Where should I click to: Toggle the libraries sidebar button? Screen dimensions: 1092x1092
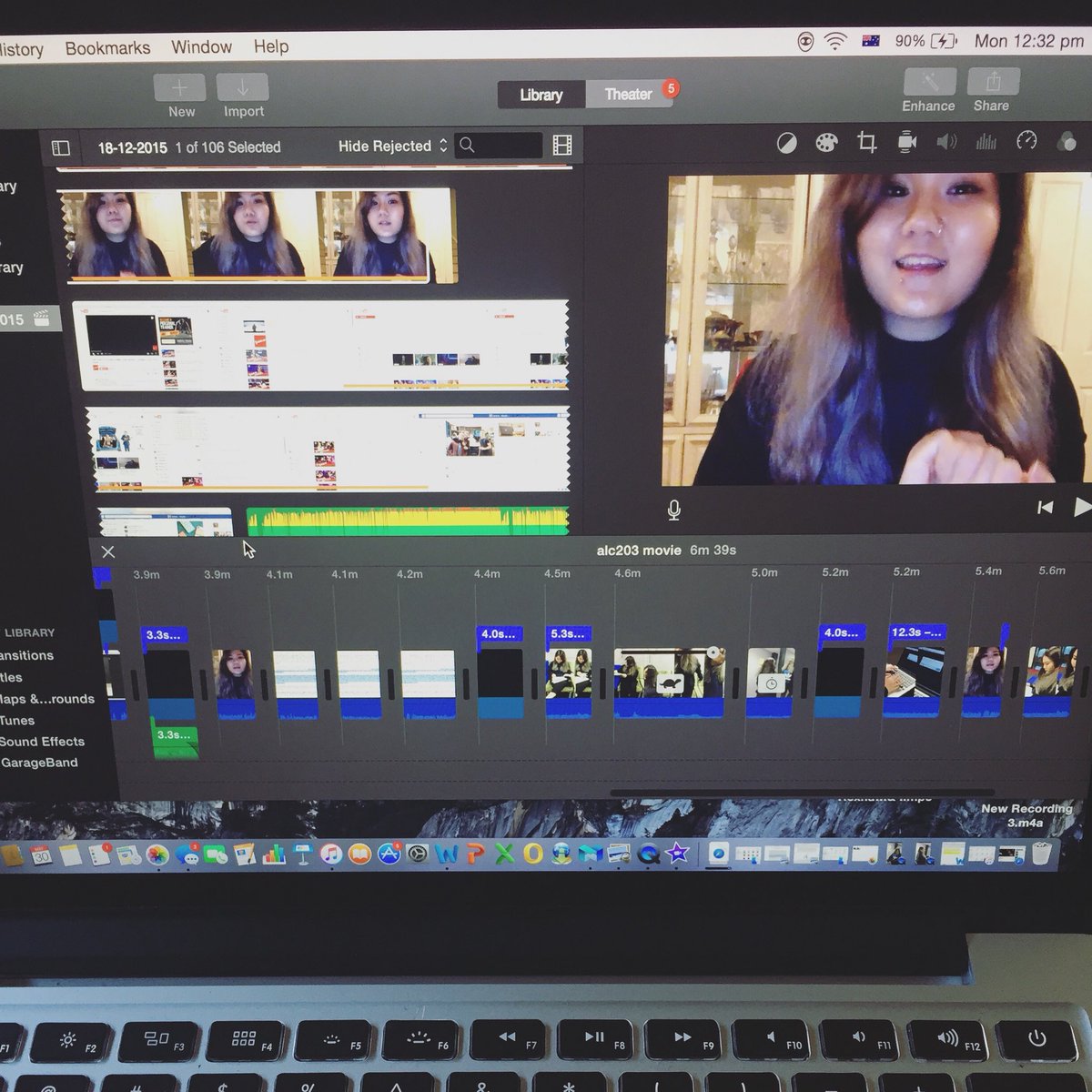pos(61,147)
